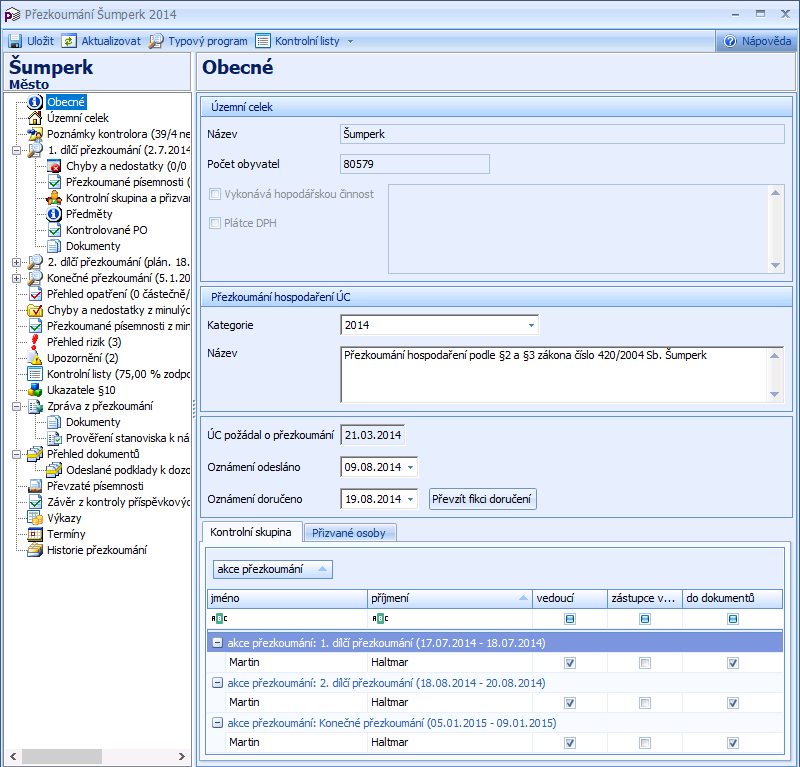Click the Kontrolní listy list icon
The width and height of the screenshot is (800, 767).
(263, 41)
